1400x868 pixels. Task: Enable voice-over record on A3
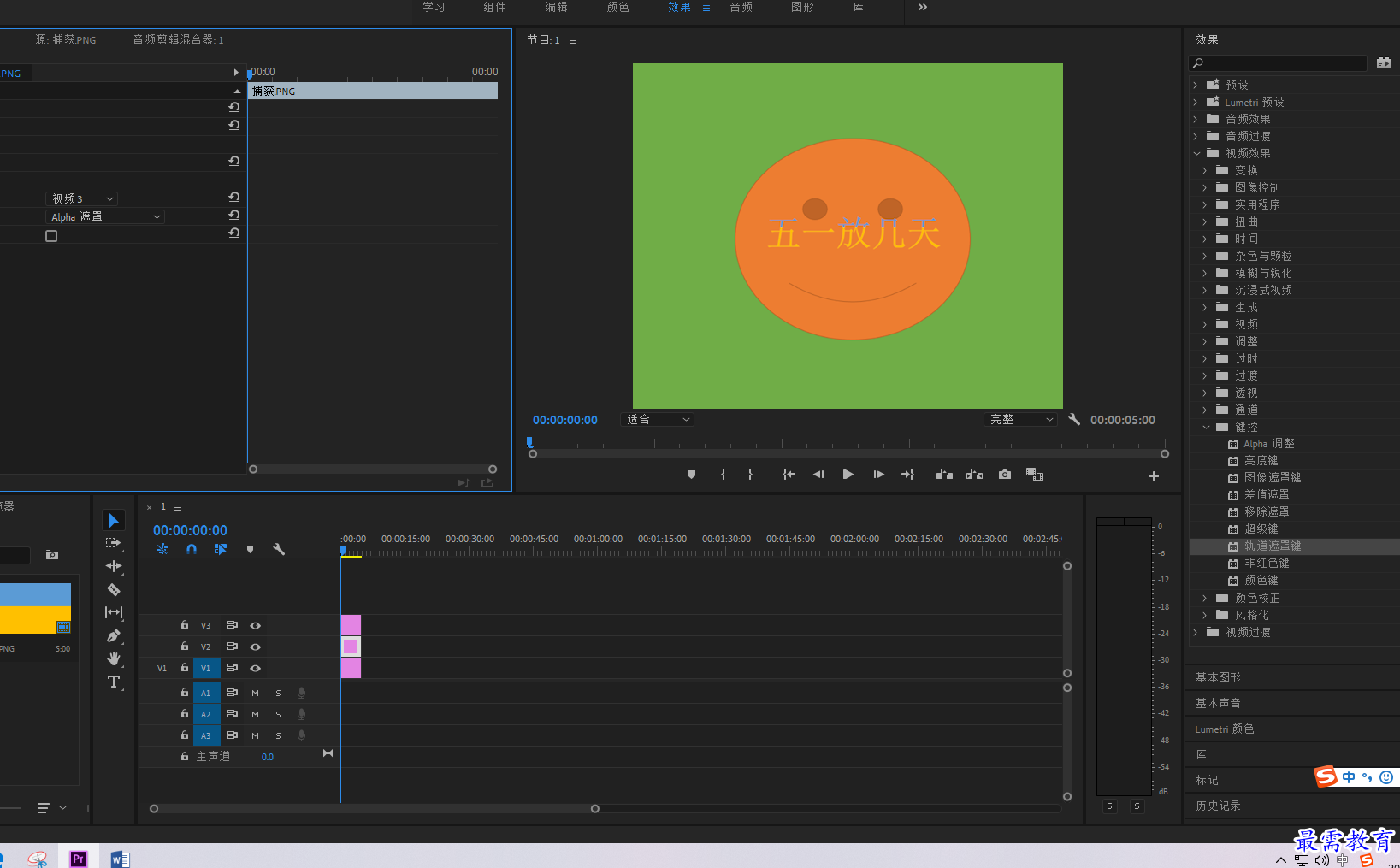[x=301, y=735]
